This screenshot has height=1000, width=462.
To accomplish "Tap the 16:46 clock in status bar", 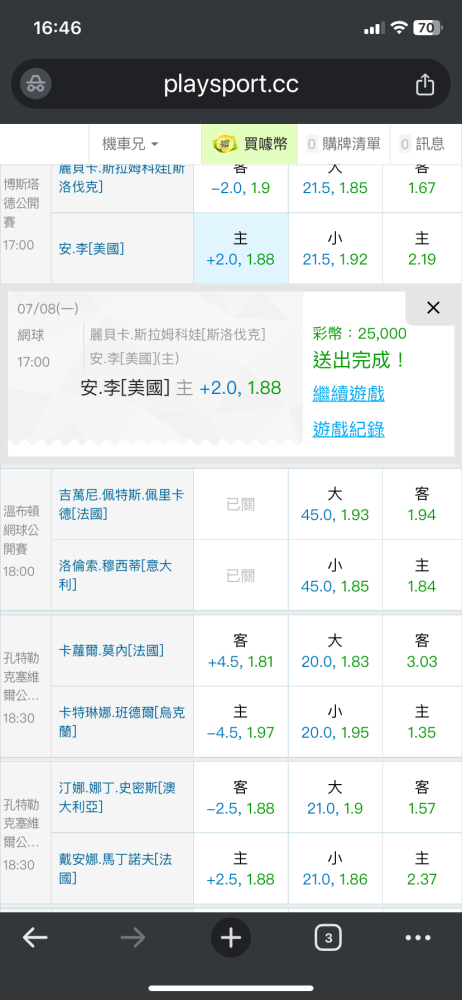I will pos(57,28).
